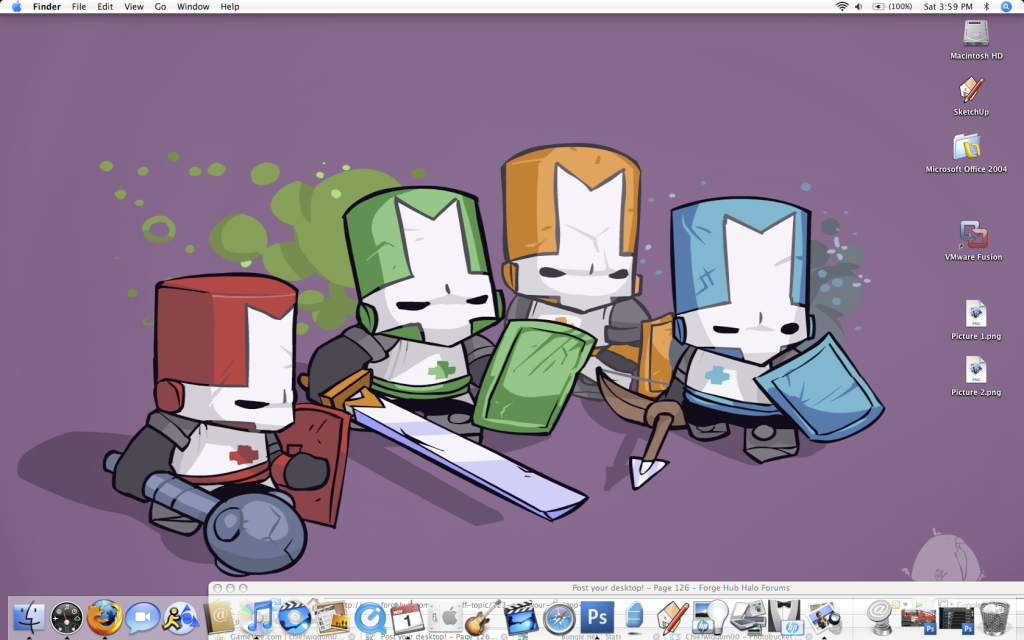The width and height of the screenshot is (1024, 640).
Task: Open Address Book in the Dock
Action: click(219, 618)
